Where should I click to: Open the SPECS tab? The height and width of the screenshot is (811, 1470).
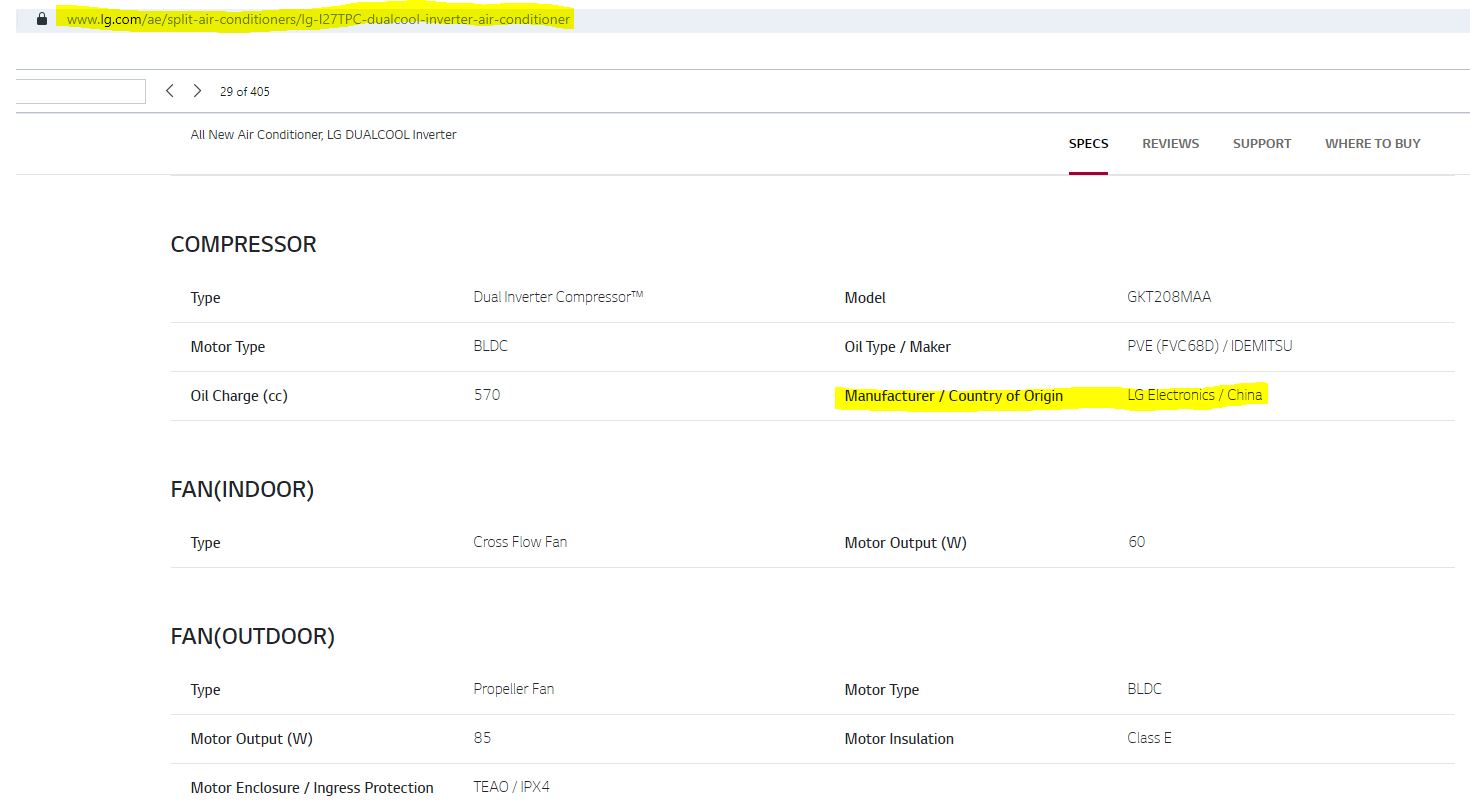click(1088, 144)
